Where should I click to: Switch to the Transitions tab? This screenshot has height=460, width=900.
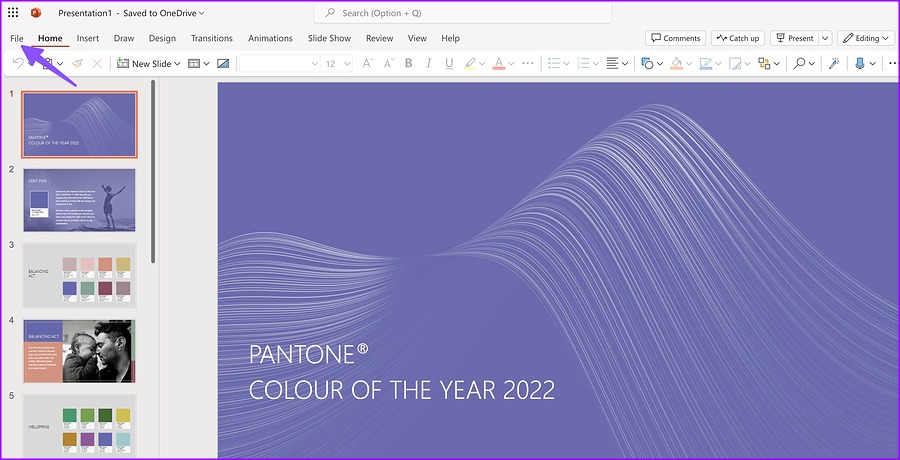(x=211, y=38)
